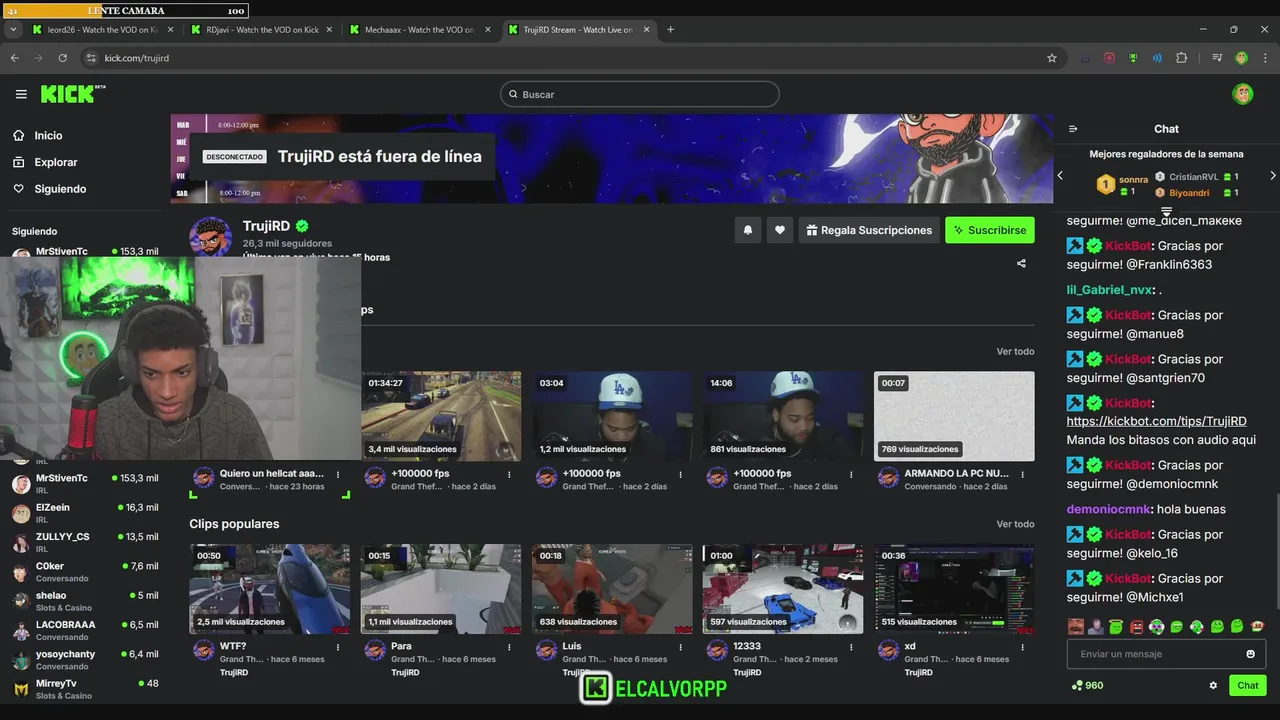The image size is (1280, 720).
Task: Click the 960 channel points icon
Action: [x=1077, y=686]
